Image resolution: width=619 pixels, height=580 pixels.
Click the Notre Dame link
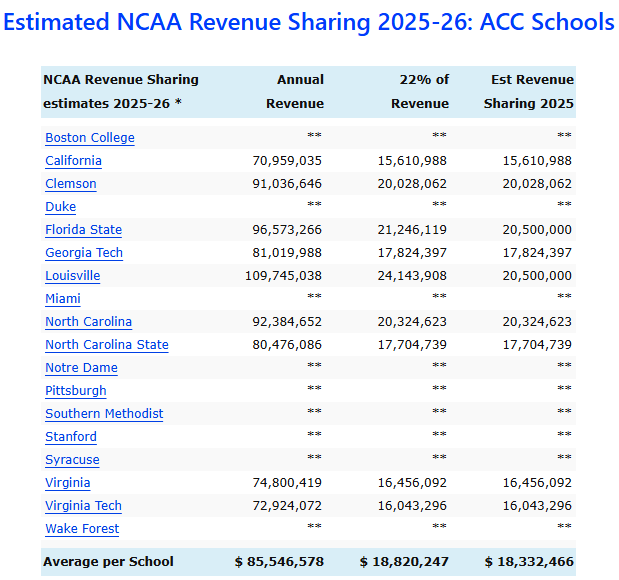click(81, 368)
